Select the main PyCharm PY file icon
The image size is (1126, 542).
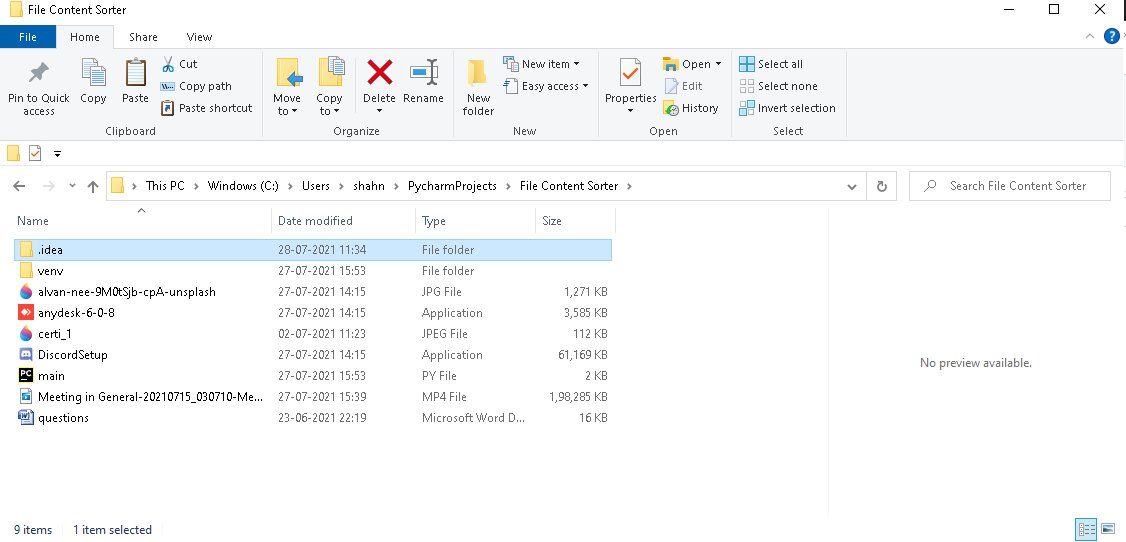tap(26, 375)
